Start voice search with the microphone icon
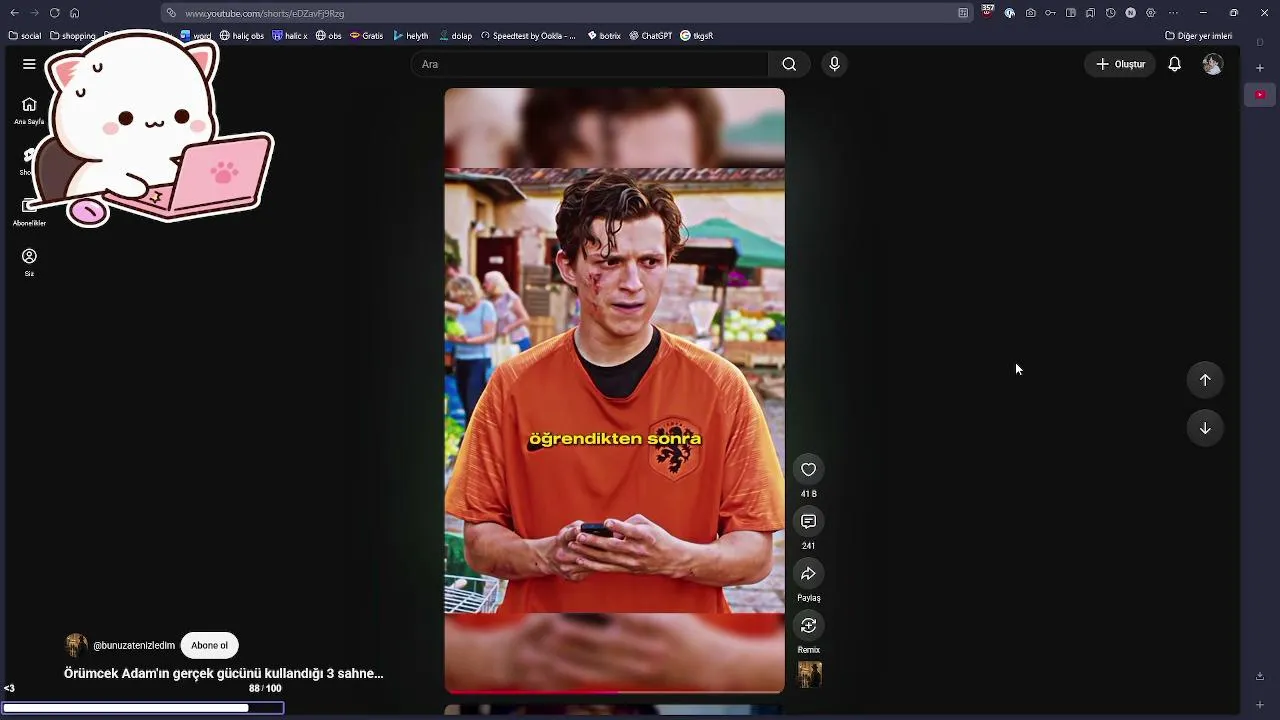 point(834,64)
